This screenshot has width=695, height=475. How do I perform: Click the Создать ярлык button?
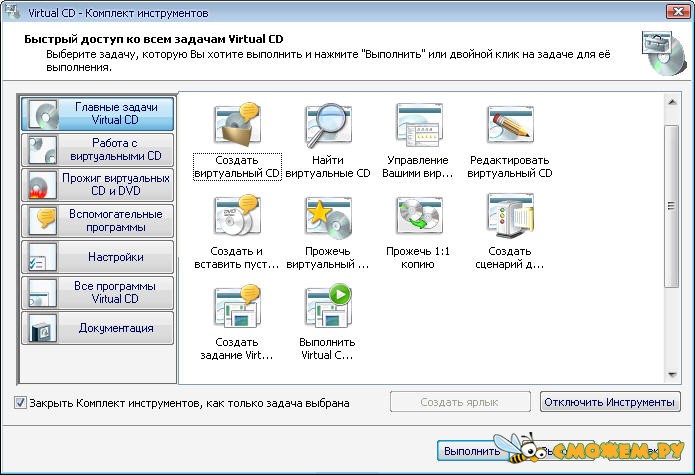coord(460,402)
